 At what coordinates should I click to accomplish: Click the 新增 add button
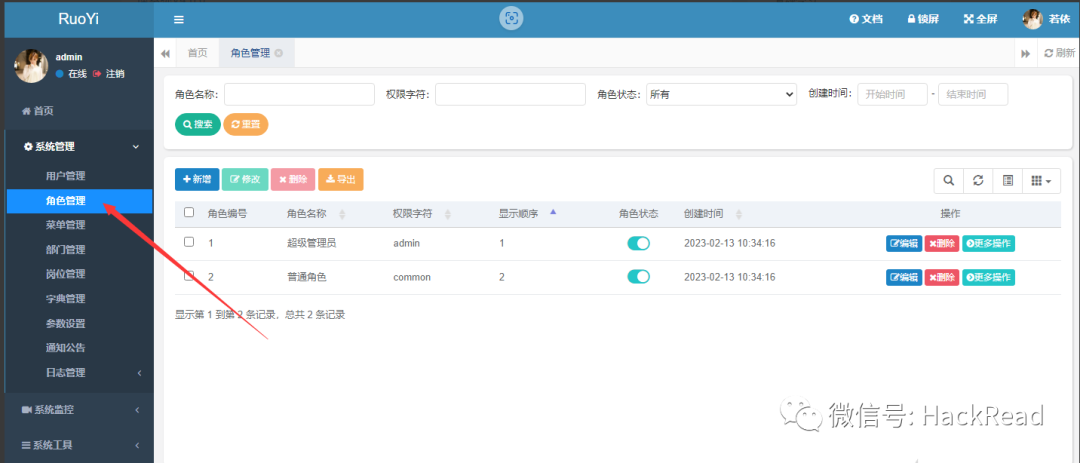(197, 179)
